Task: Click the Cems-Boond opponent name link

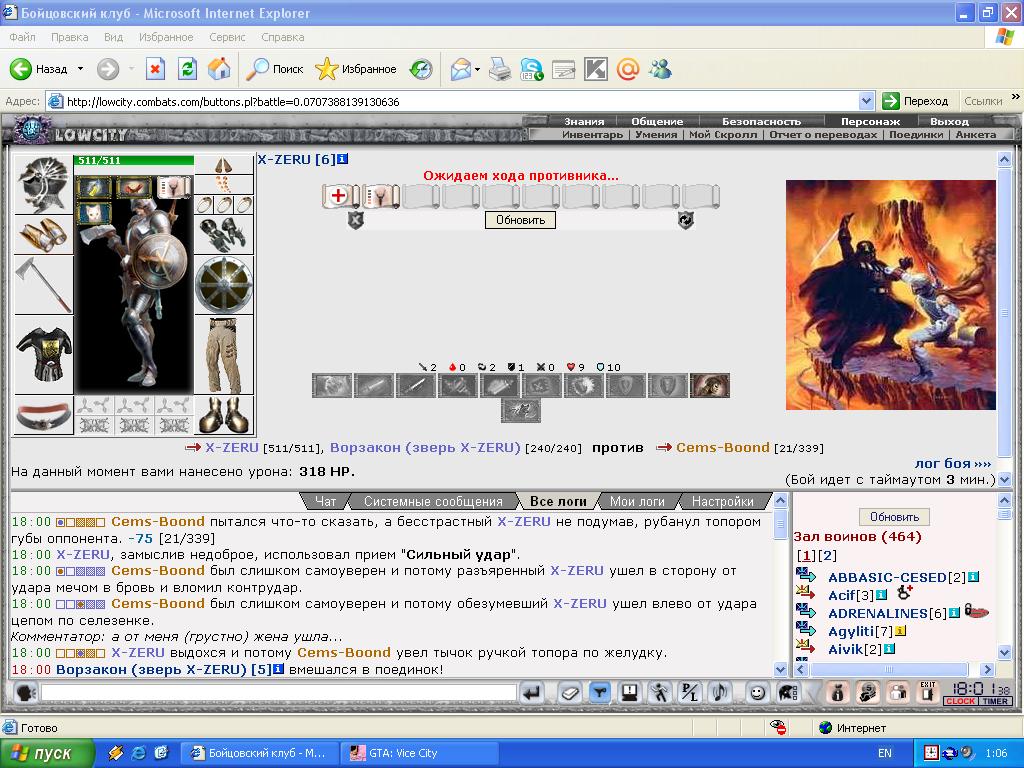Action: pyautogui.click(x=722, y=448)
